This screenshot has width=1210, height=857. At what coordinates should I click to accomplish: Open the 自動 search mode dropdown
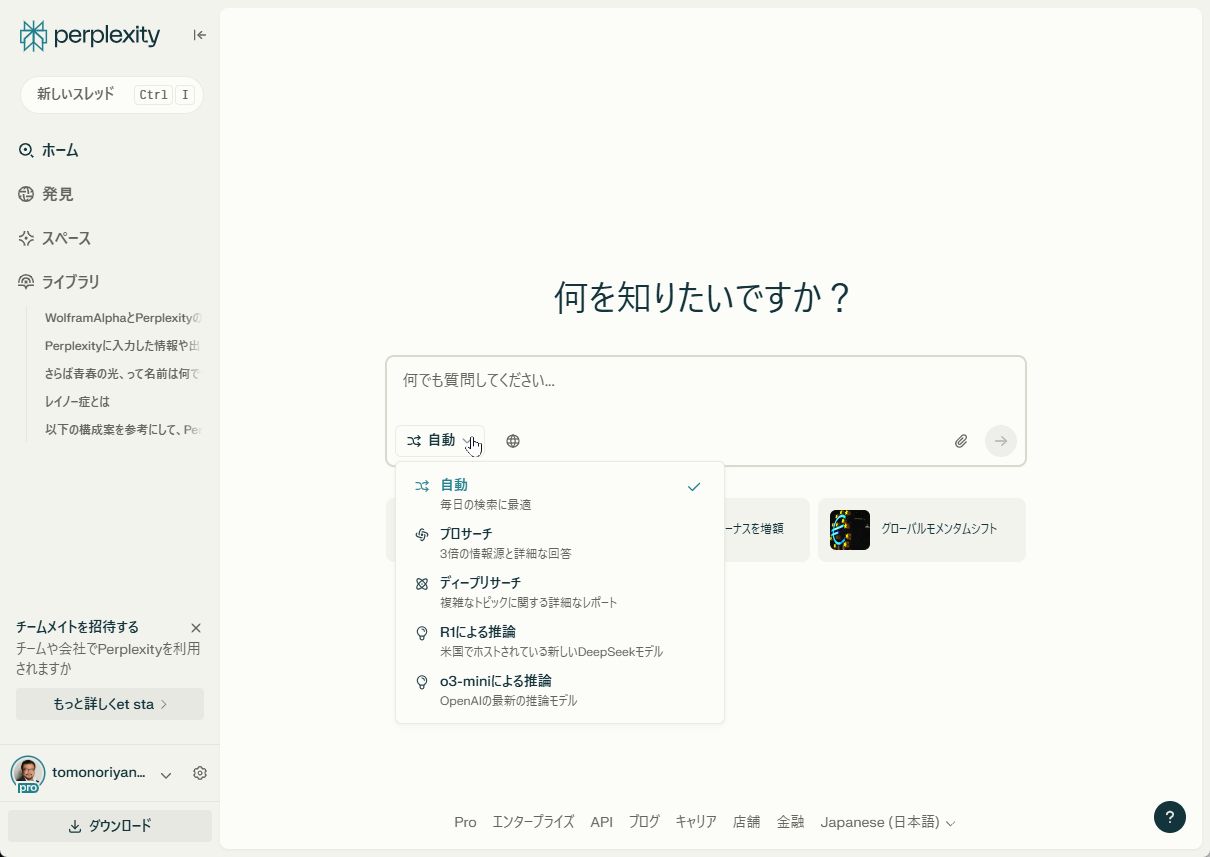click(x=440, y=440)
